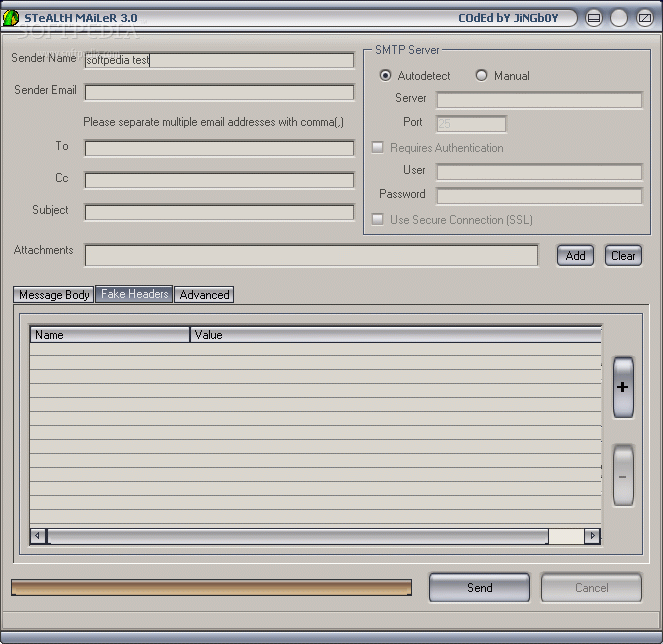Click the rightmost title bar close button
This screenshot has width=663, height=644.
pos(645,18)
